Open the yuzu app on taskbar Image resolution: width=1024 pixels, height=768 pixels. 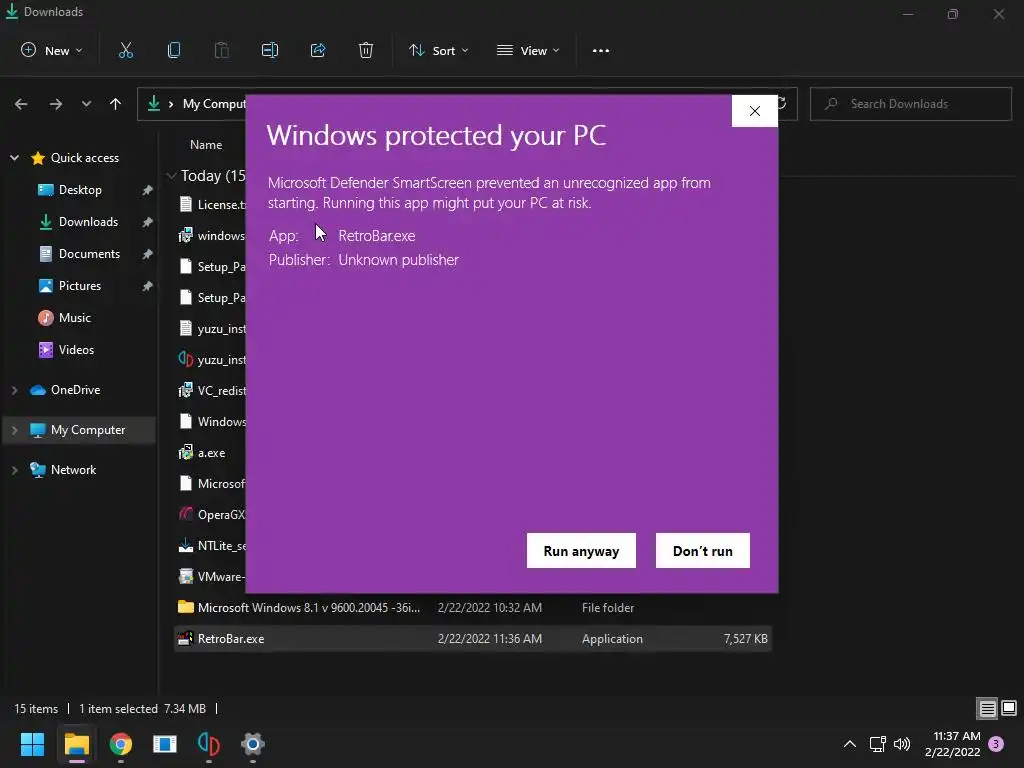[208, 744]
